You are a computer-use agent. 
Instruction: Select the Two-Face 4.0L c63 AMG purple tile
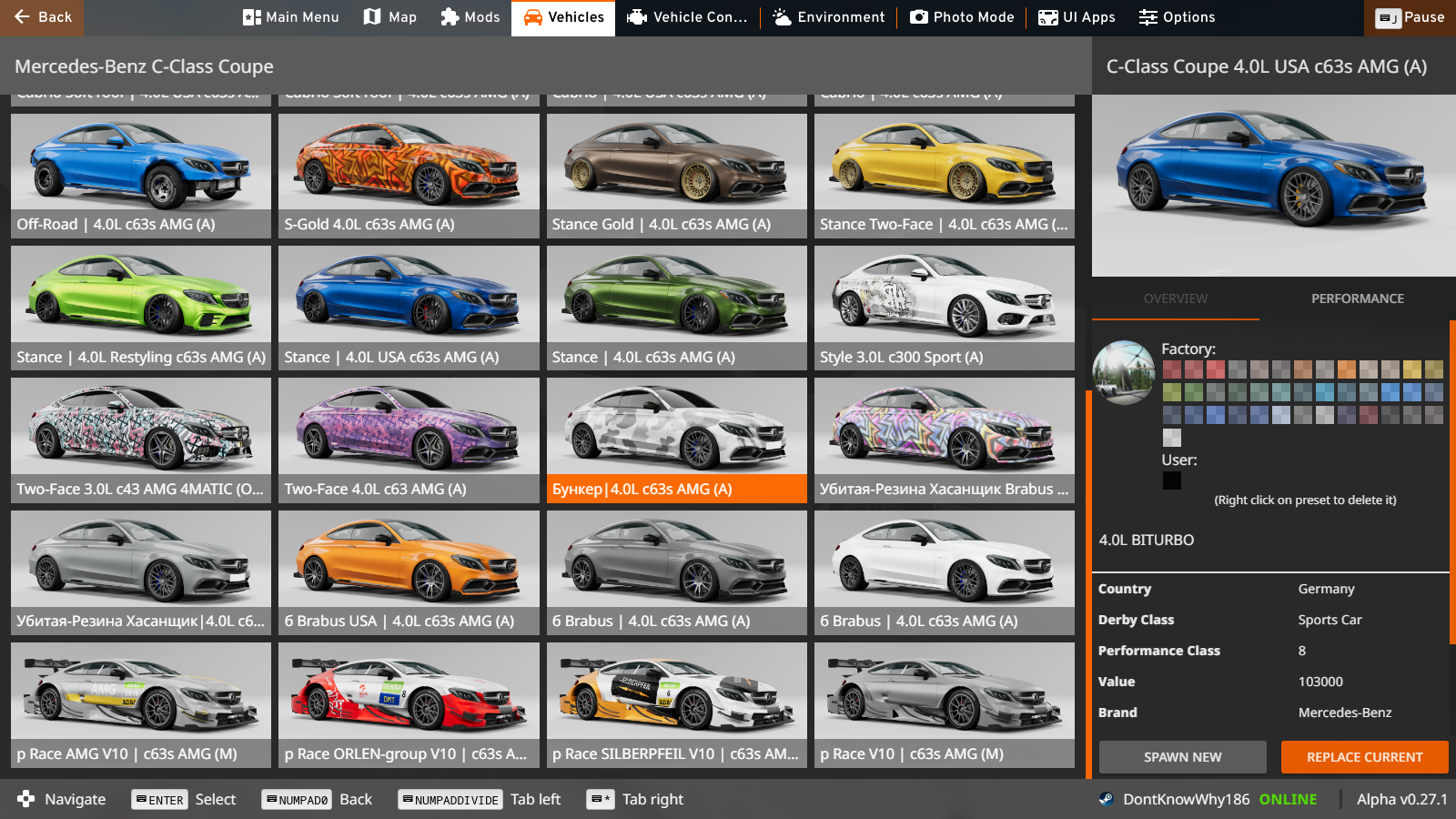click(x=409, y=440)
